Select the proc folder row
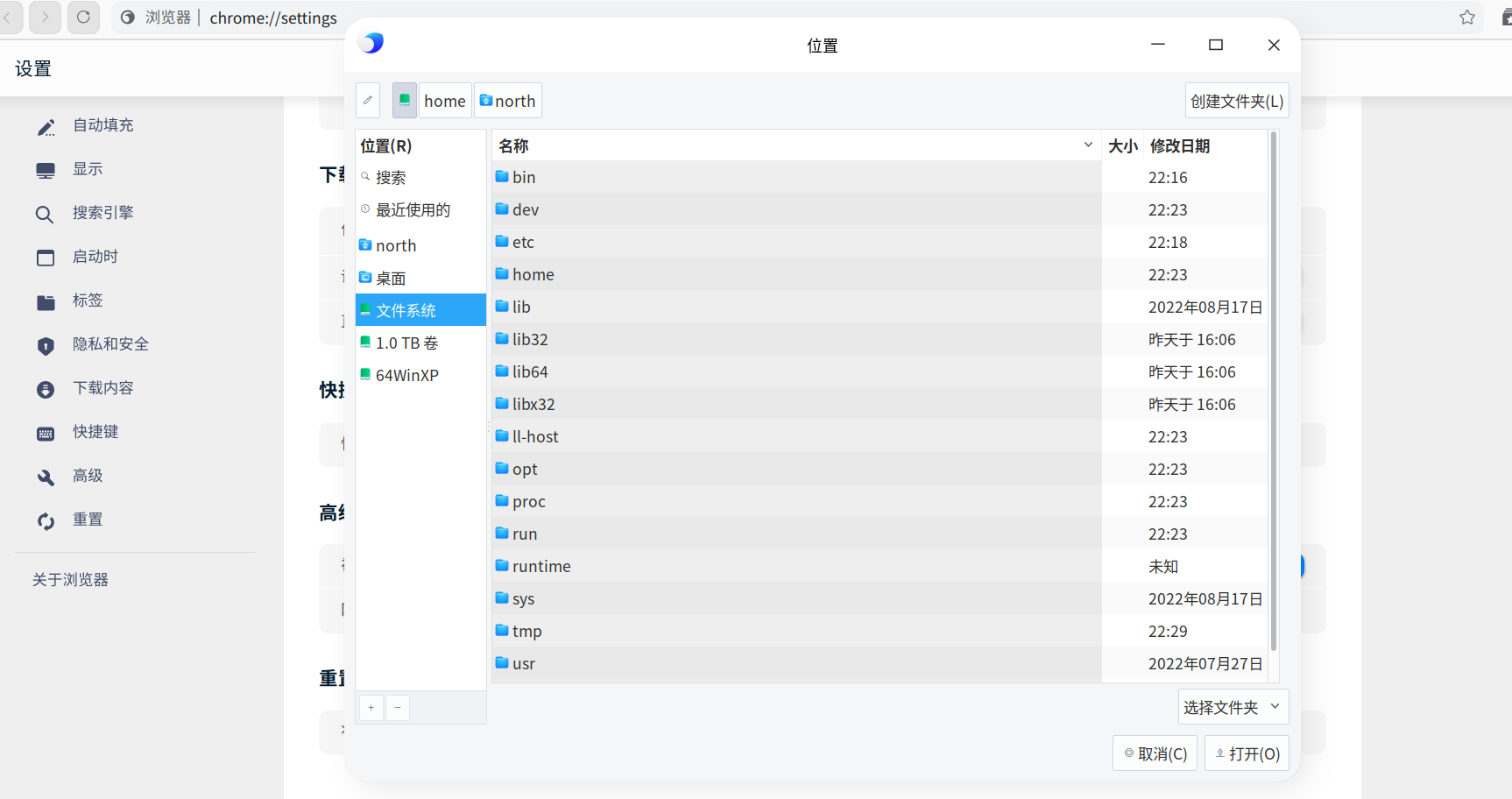Image resolution: width=1512 pixels, height=799 pixels. pos(880,501)
